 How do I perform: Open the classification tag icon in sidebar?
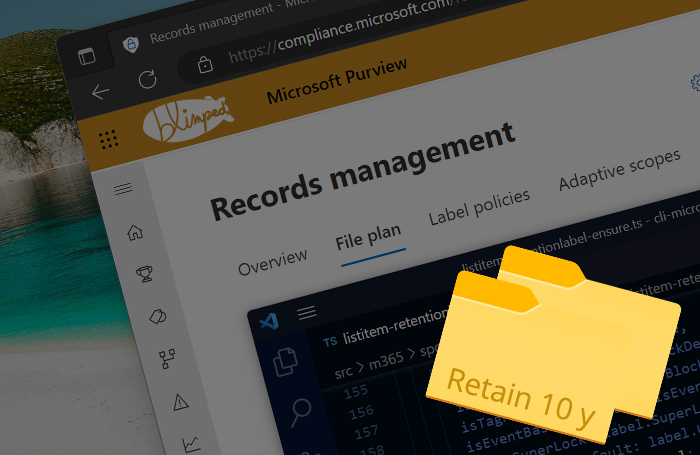(x=158, y=316)
